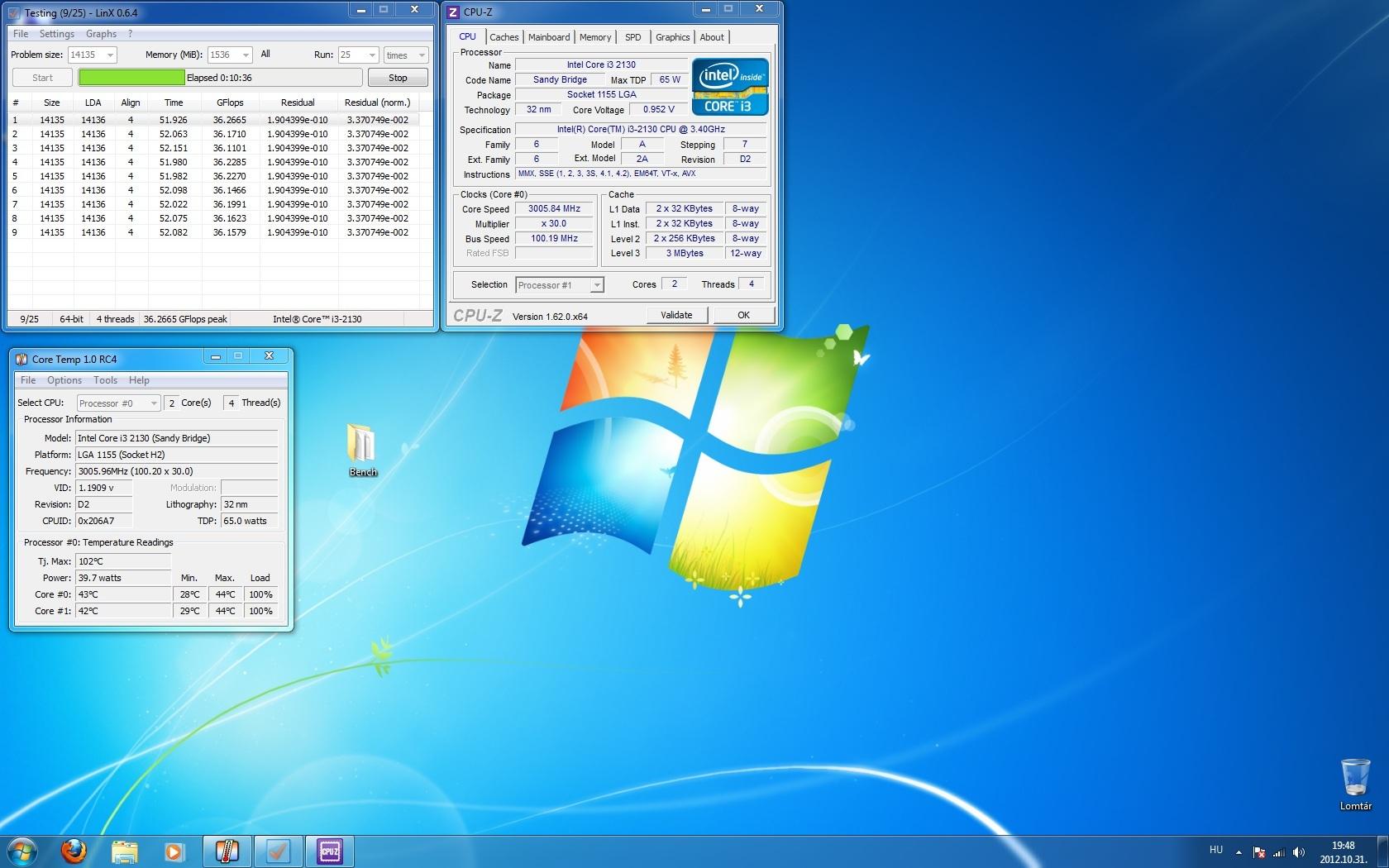Screen dimensions: 1389x868
Task: Expand Processor #1 selection dropdown in CPU-Z
Action: coord(597,285)
